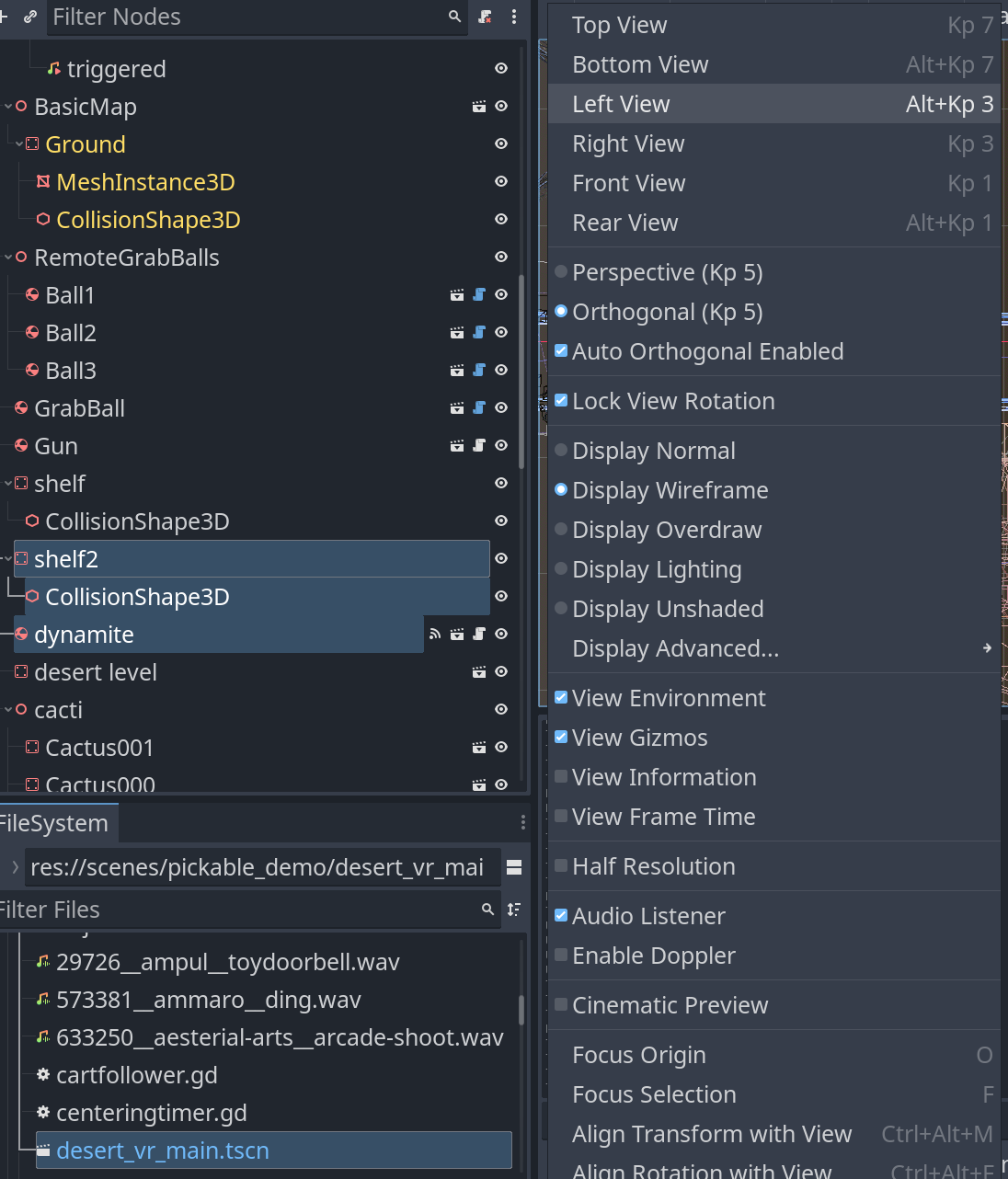The height and width of the screenshot is (1179, 1008).
Task: Click the scene tree vertical scrollbar
Action: click(x=521, y=368)
